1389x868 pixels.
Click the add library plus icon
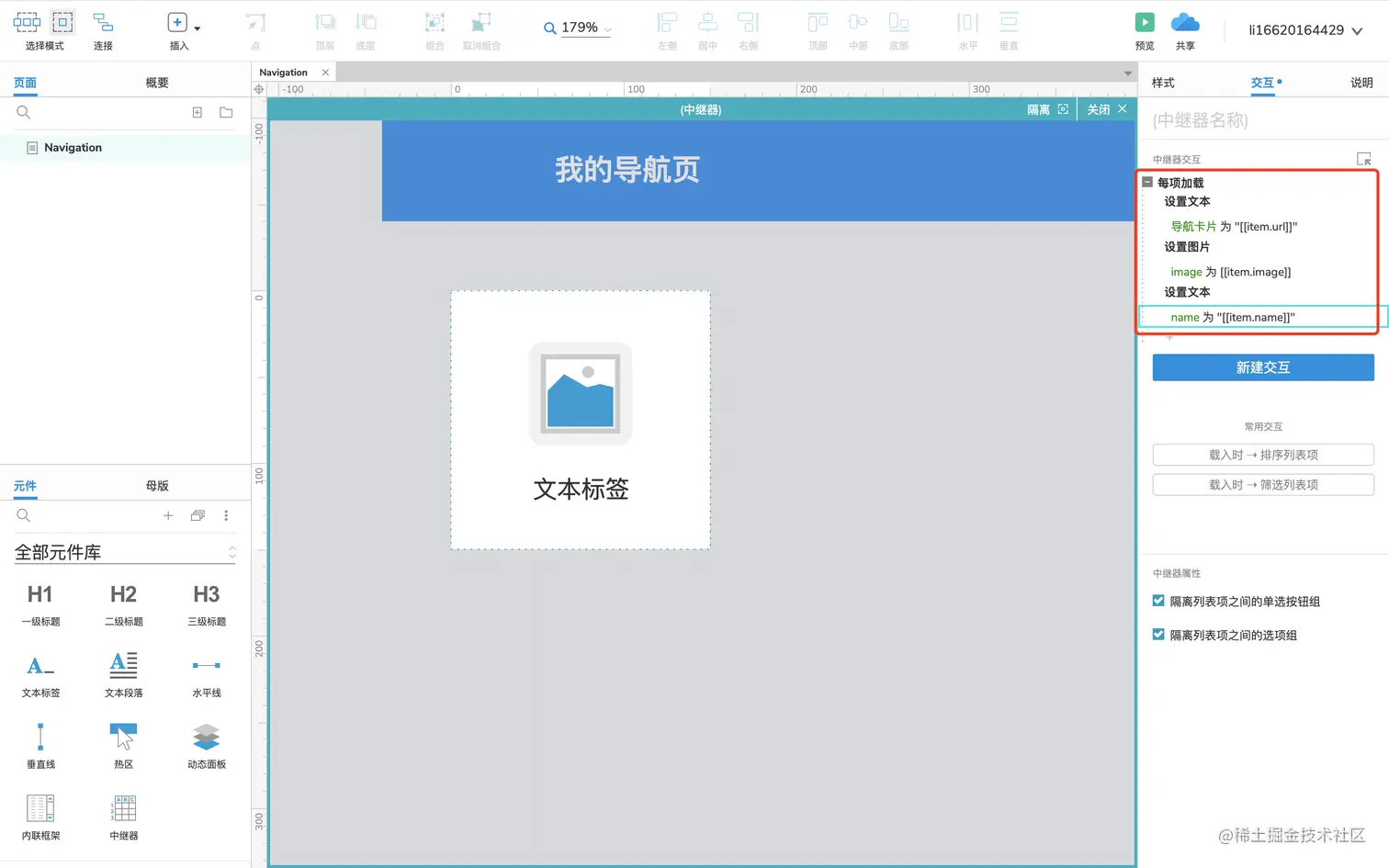pos(168,515)
